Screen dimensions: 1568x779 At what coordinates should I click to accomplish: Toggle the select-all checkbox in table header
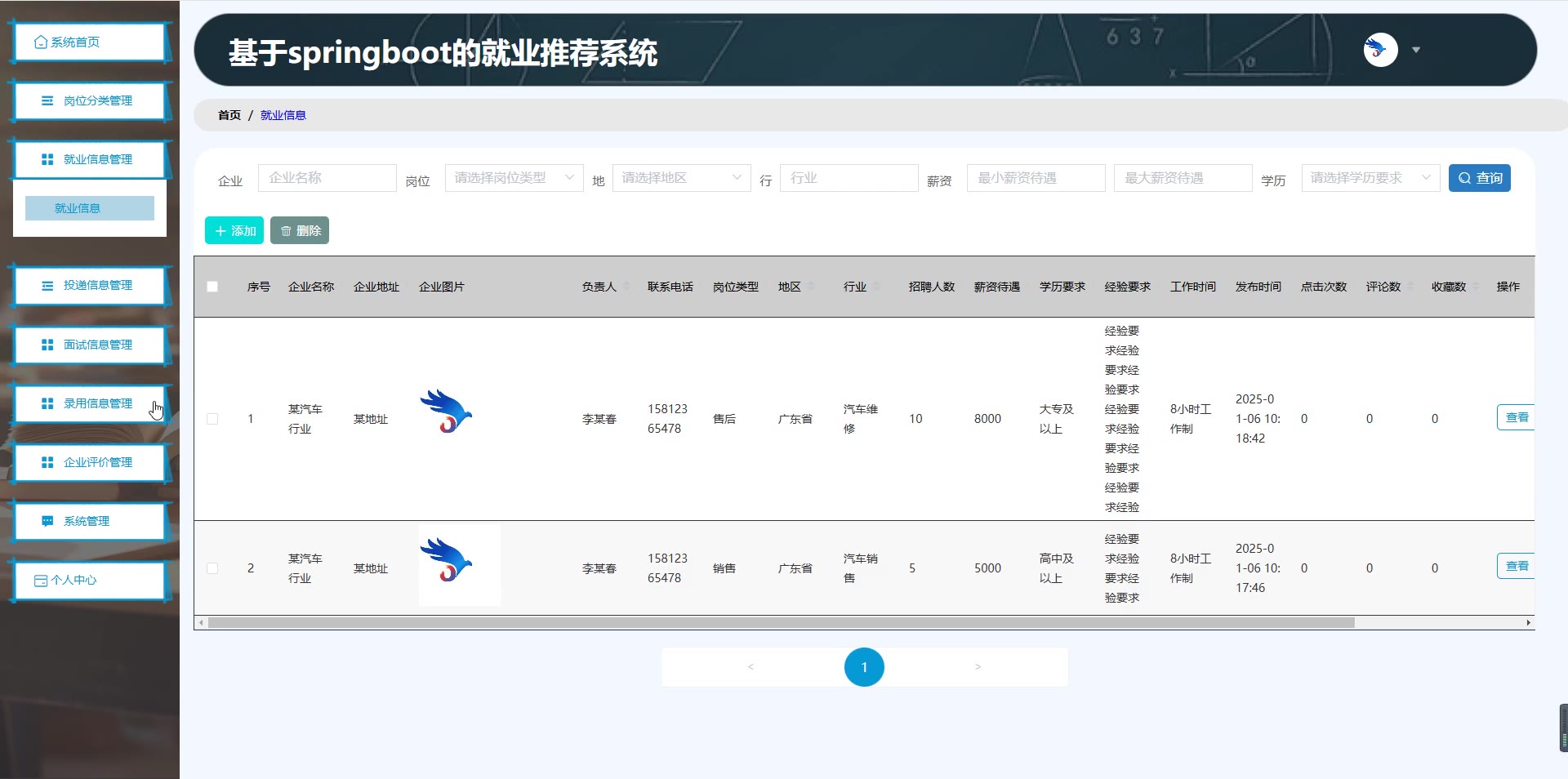click(x=212, y=287)
